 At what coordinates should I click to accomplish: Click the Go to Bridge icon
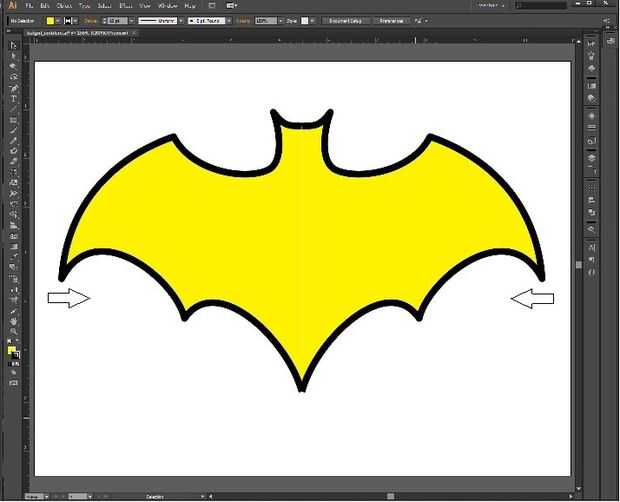[x=212, y=6]
